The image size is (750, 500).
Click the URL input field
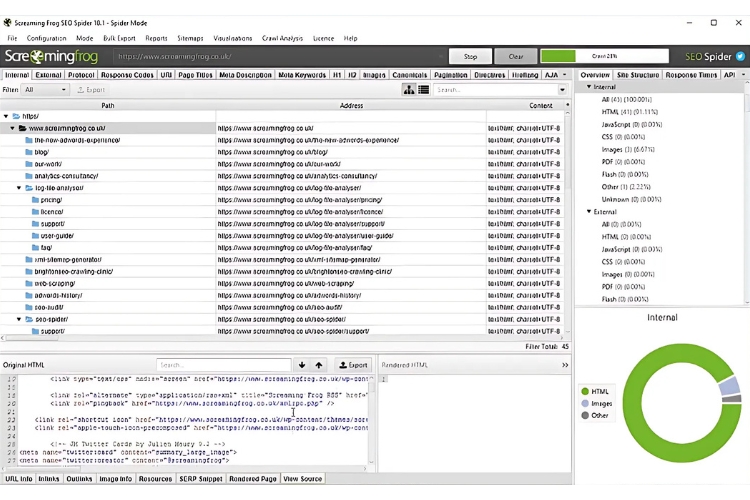274,56
